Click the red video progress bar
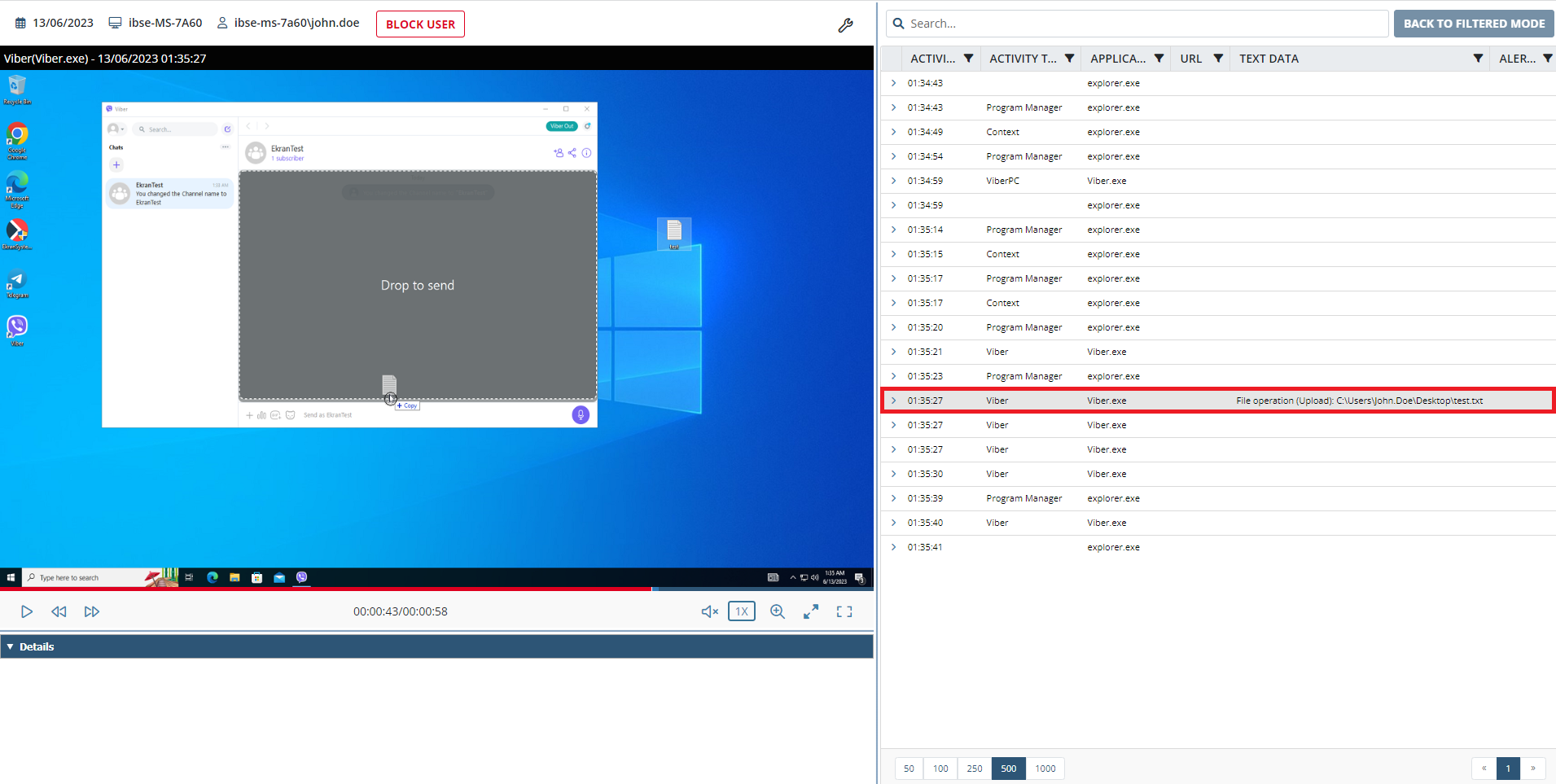The image size is (1556, 784). [x=326, y=588]
